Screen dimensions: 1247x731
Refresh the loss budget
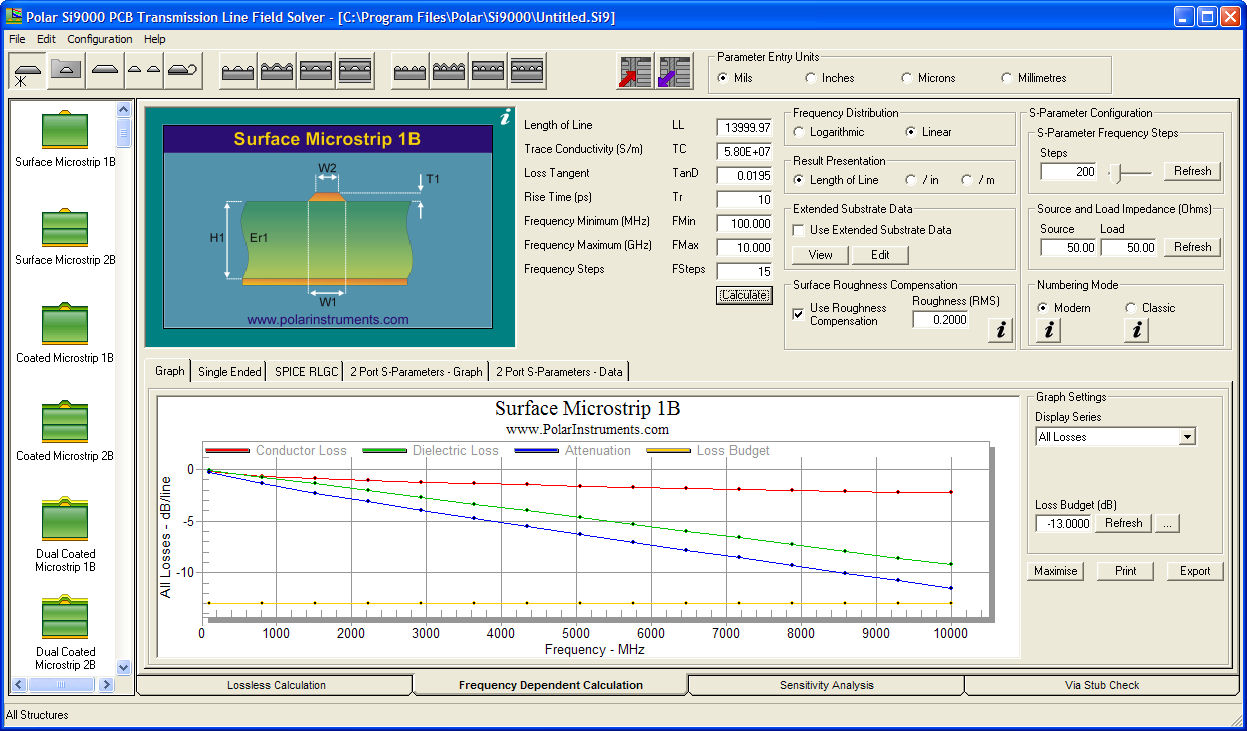point(1124,523)
